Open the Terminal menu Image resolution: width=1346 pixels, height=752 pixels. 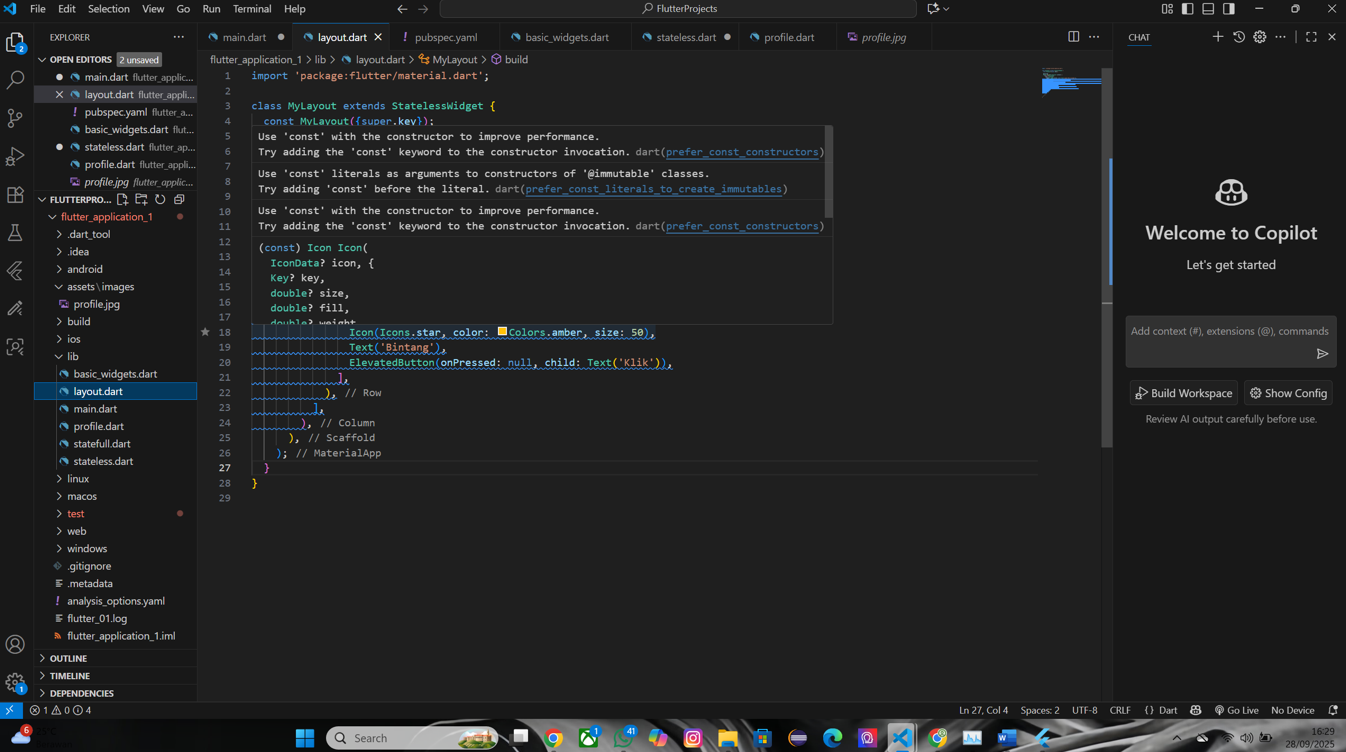251,9
